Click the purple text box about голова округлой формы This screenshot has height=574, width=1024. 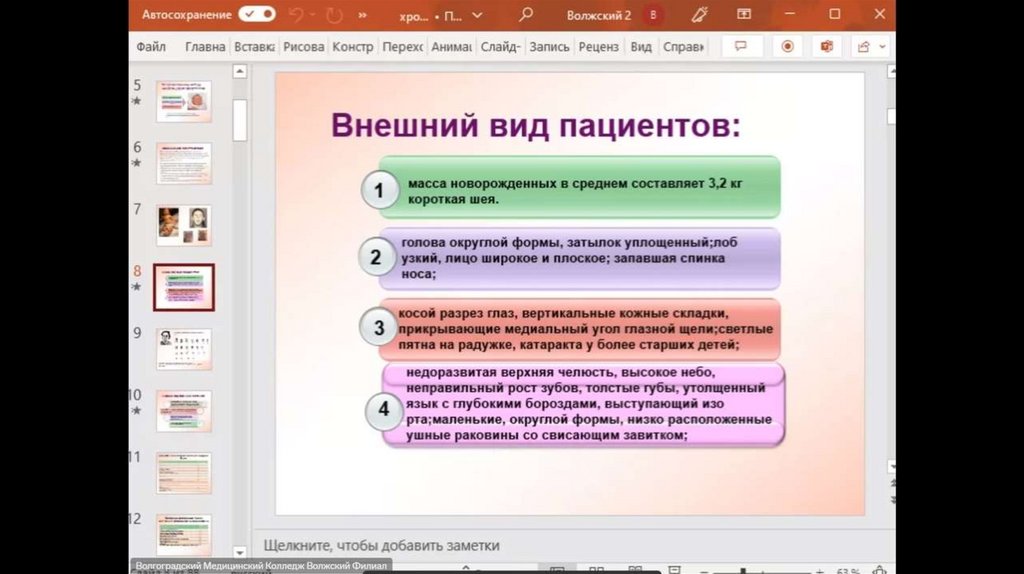pyautogui.click(x=580, y=259)
